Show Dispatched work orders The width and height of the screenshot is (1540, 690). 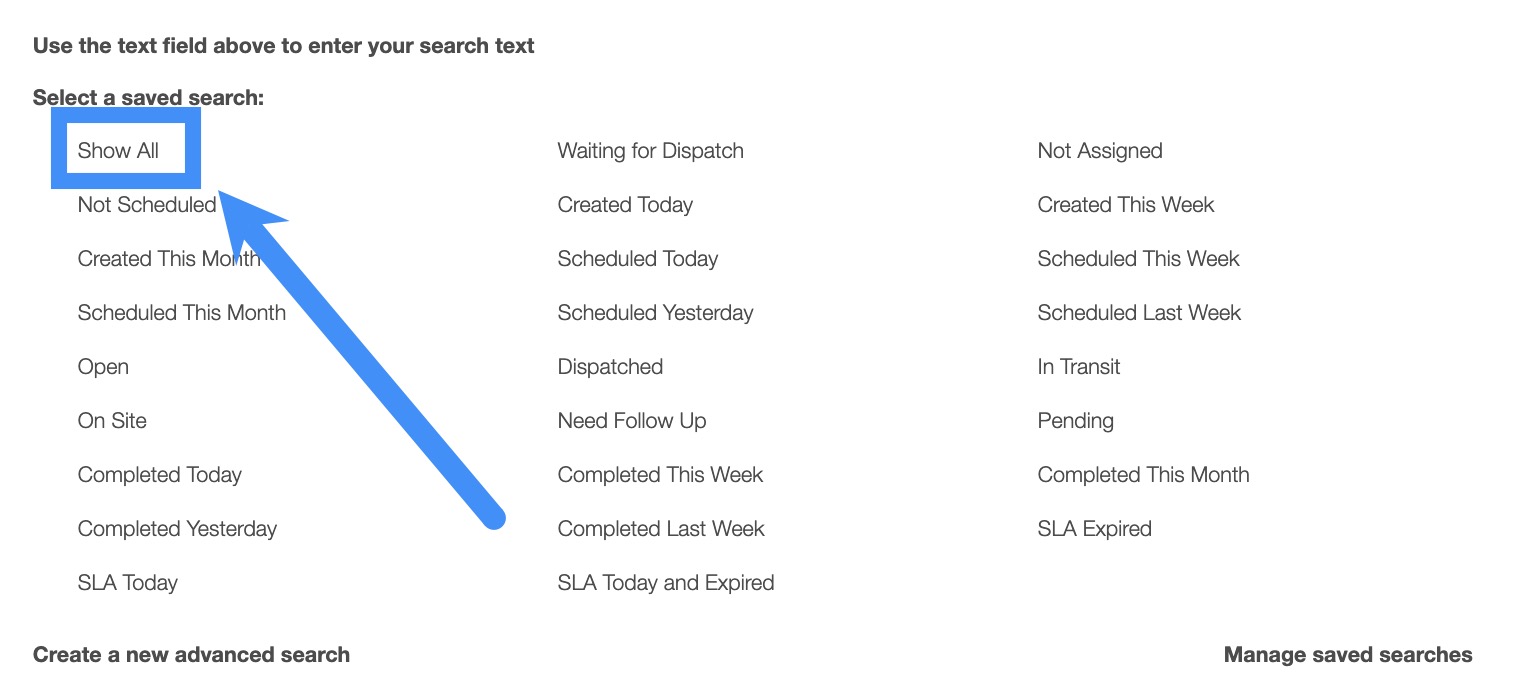coord(610,367)
